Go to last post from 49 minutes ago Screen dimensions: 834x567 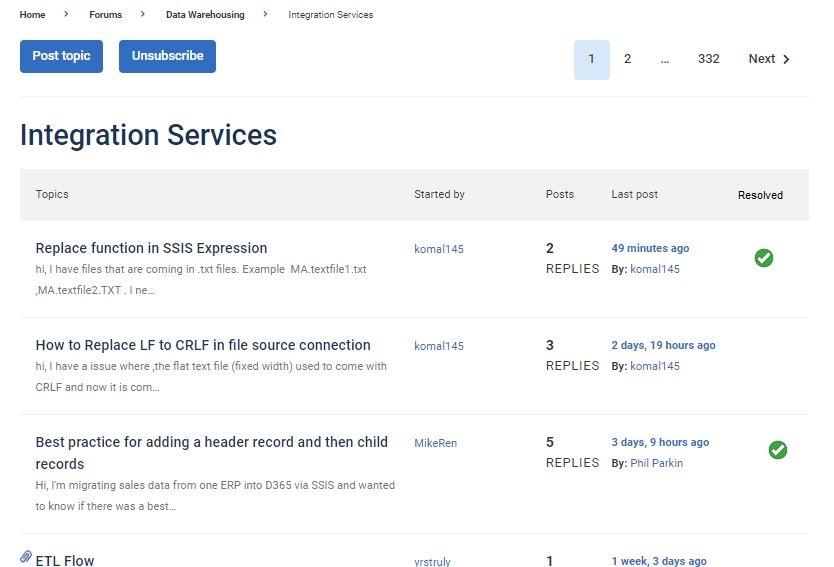pyautogui.click(x=650, y=248)
